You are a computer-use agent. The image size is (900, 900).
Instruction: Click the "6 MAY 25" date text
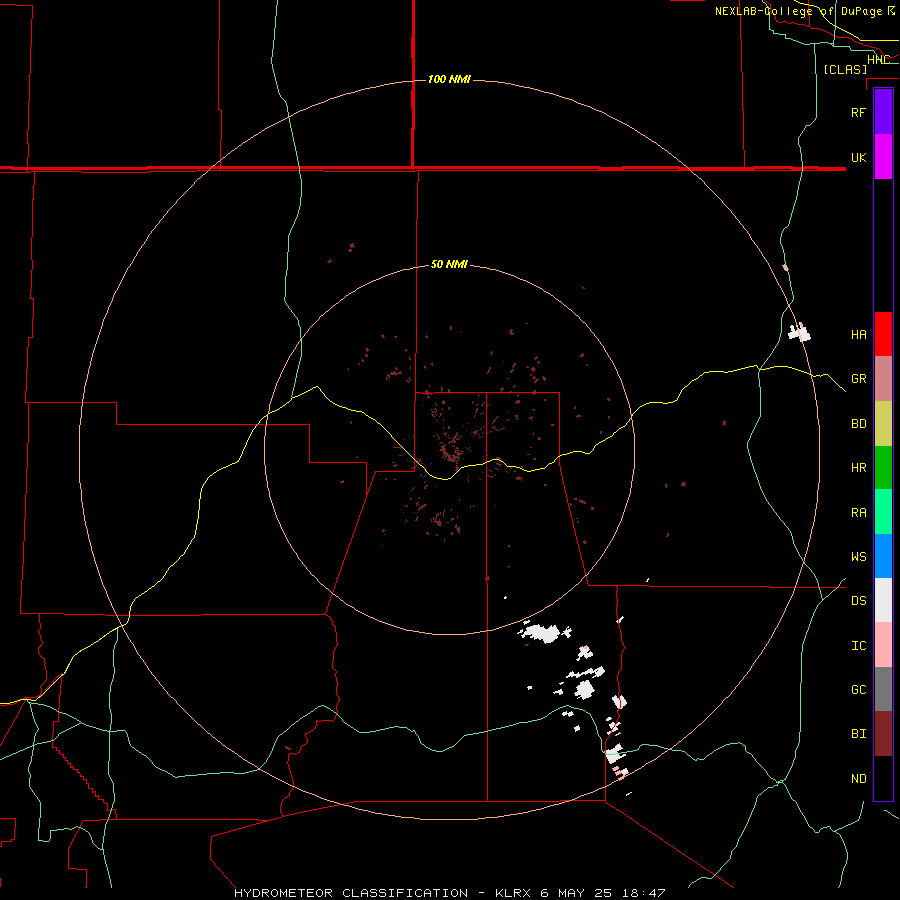click(576, 893)
